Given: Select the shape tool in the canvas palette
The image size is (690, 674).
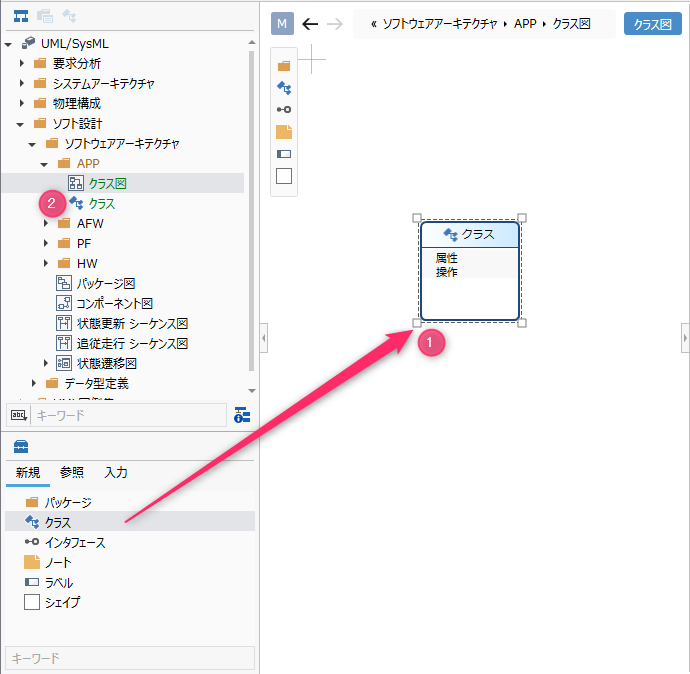Looking at the screenshot, I should point(284,176).
